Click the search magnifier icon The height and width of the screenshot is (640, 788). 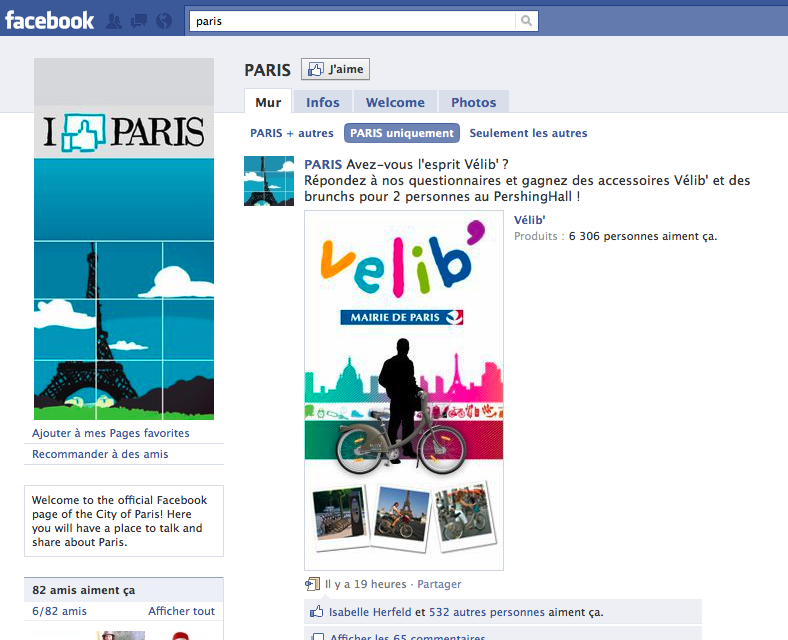click(526, 21)
